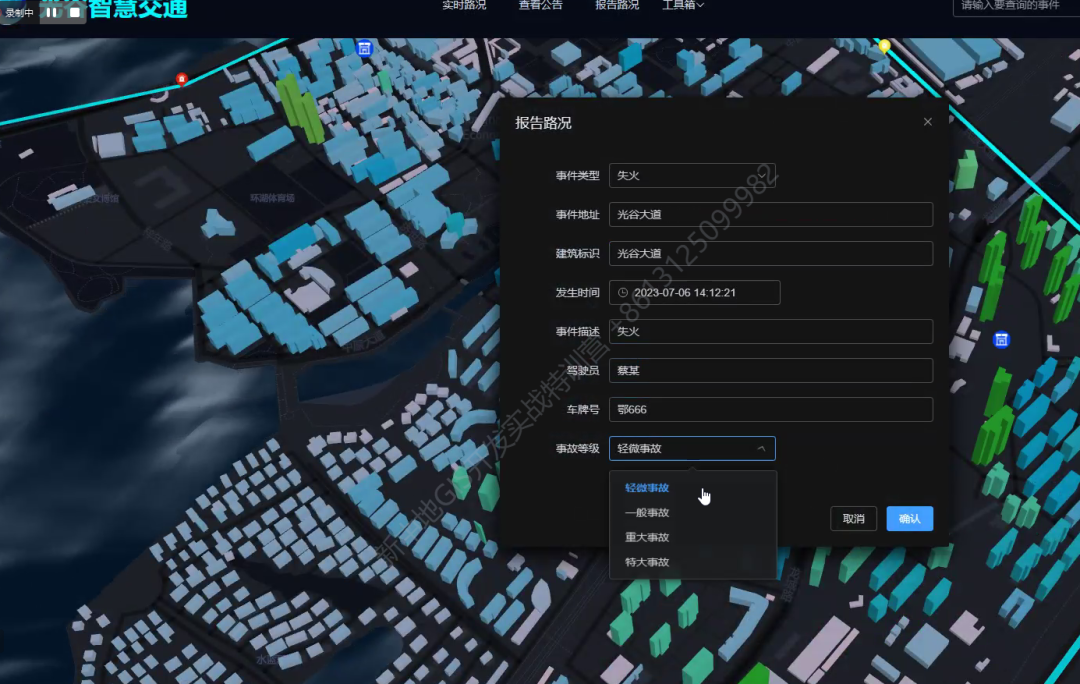Screen dimensions: 1080x684
Task: Click the event search input box
Action: [1016, 6]
